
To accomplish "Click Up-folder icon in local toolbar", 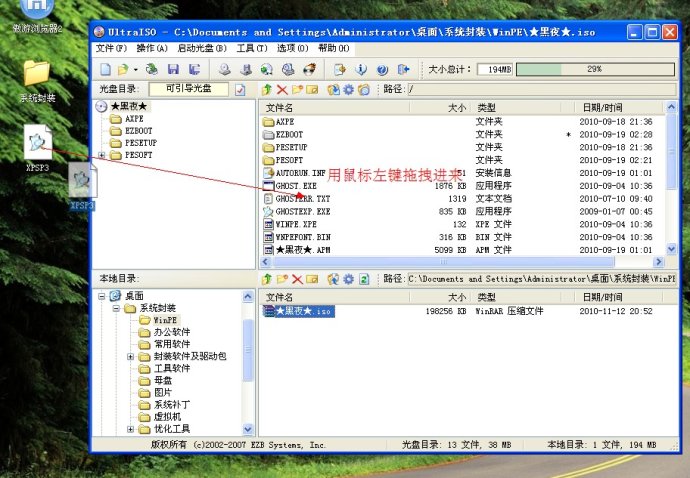I will coord(267,279).
